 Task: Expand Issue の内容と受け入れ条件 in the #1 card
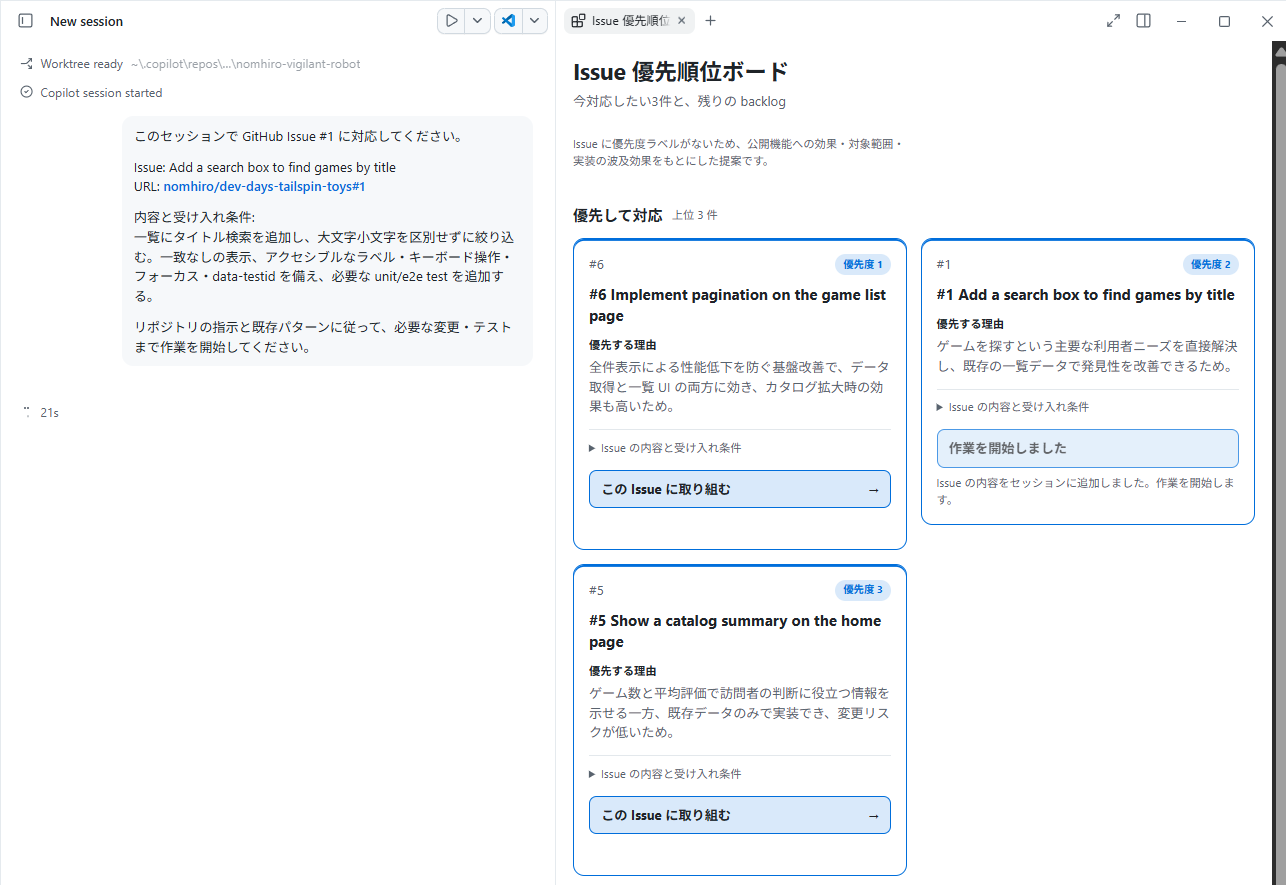[x=1012, y=407]
